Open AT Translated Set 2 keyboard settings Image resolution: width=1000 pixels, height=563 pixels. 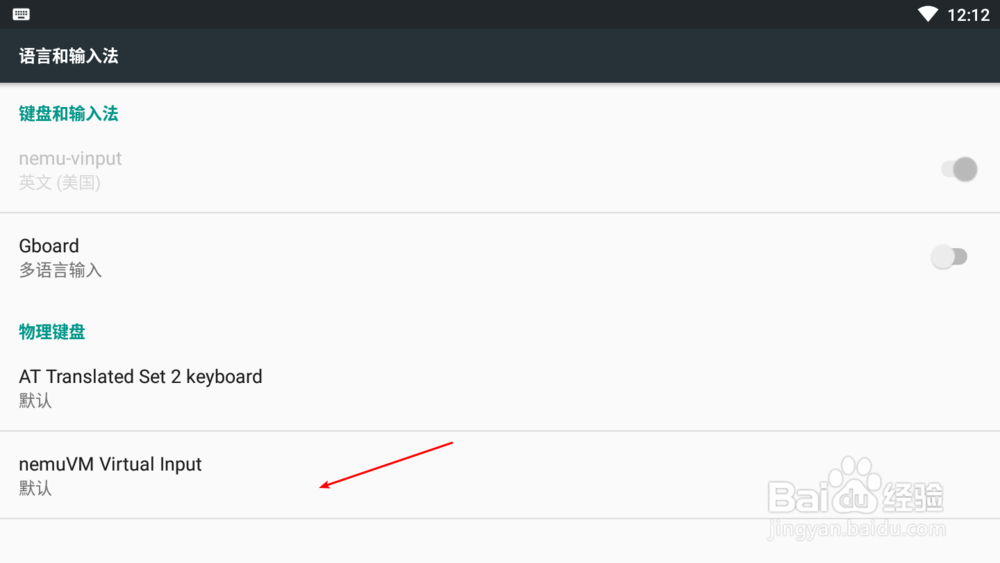coord(141,377)
